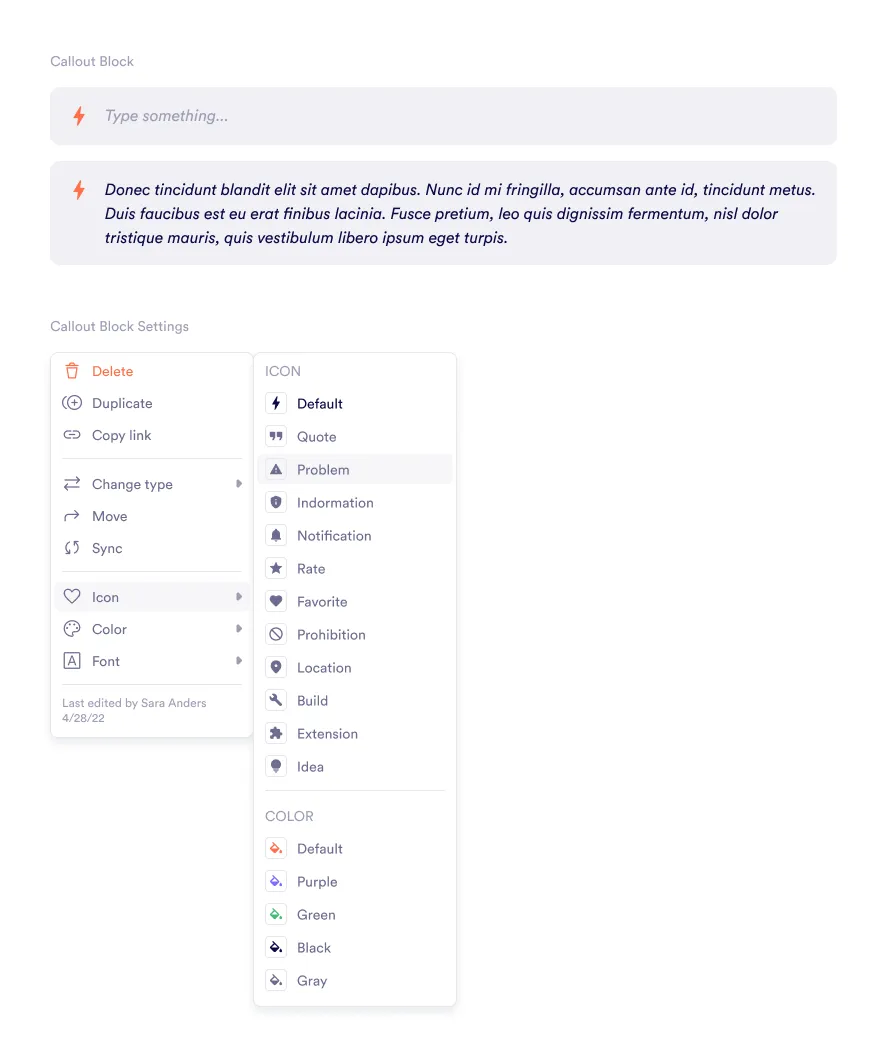Expand the Font submenu arrow
Image resolution: width=887 pixels, height=1057 pixels.
point(239,661)
